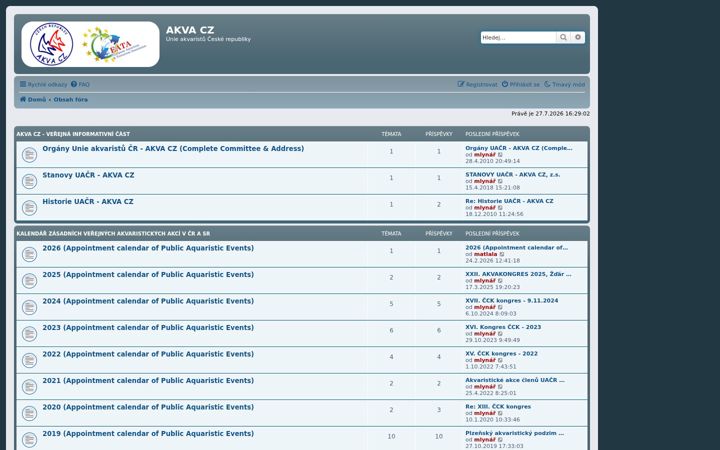Image resolution: width=720 pixels, height=450 pixels.
Task: Open last post Re: XIII. ČCK kongres
Action: click(498, 407)
